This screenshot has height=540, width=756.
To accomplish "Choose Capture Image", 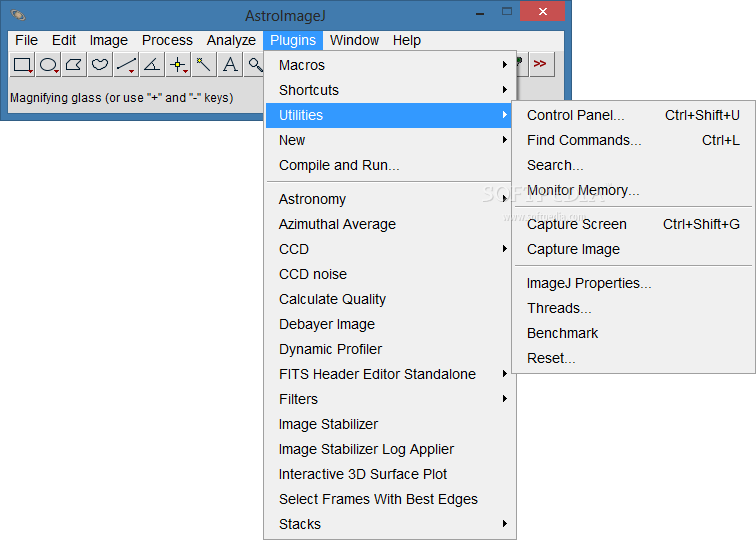I will coord(633,249).
